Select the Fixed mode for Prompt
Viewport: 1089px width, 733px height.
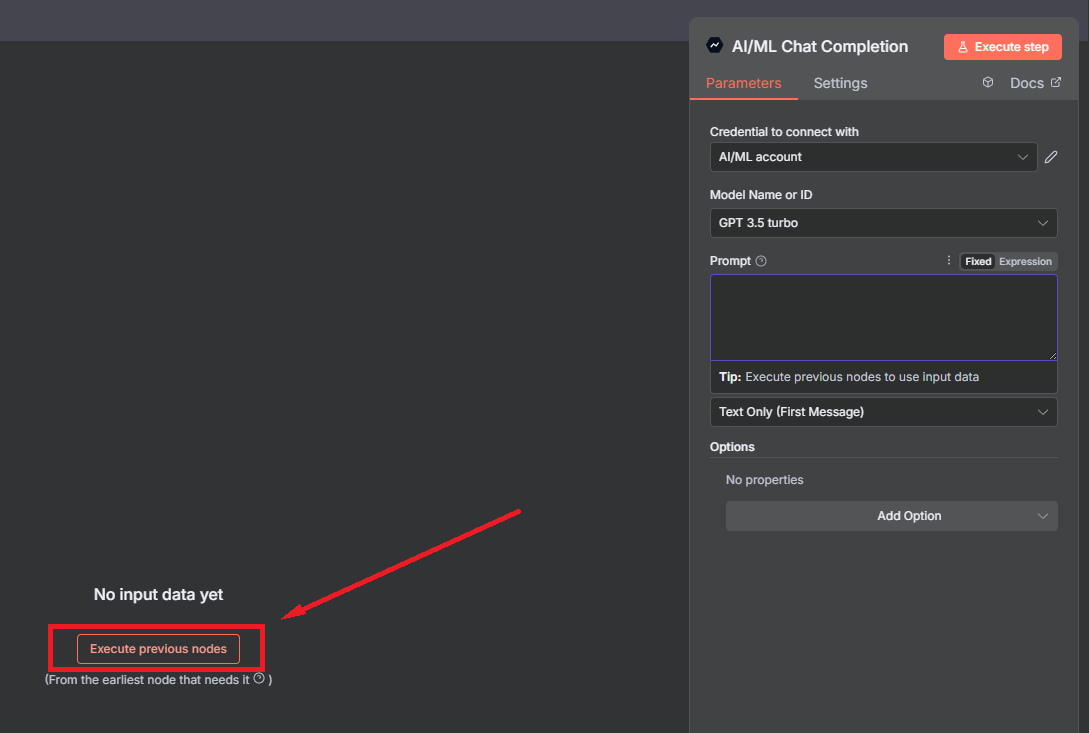click(x=978, y=262)
